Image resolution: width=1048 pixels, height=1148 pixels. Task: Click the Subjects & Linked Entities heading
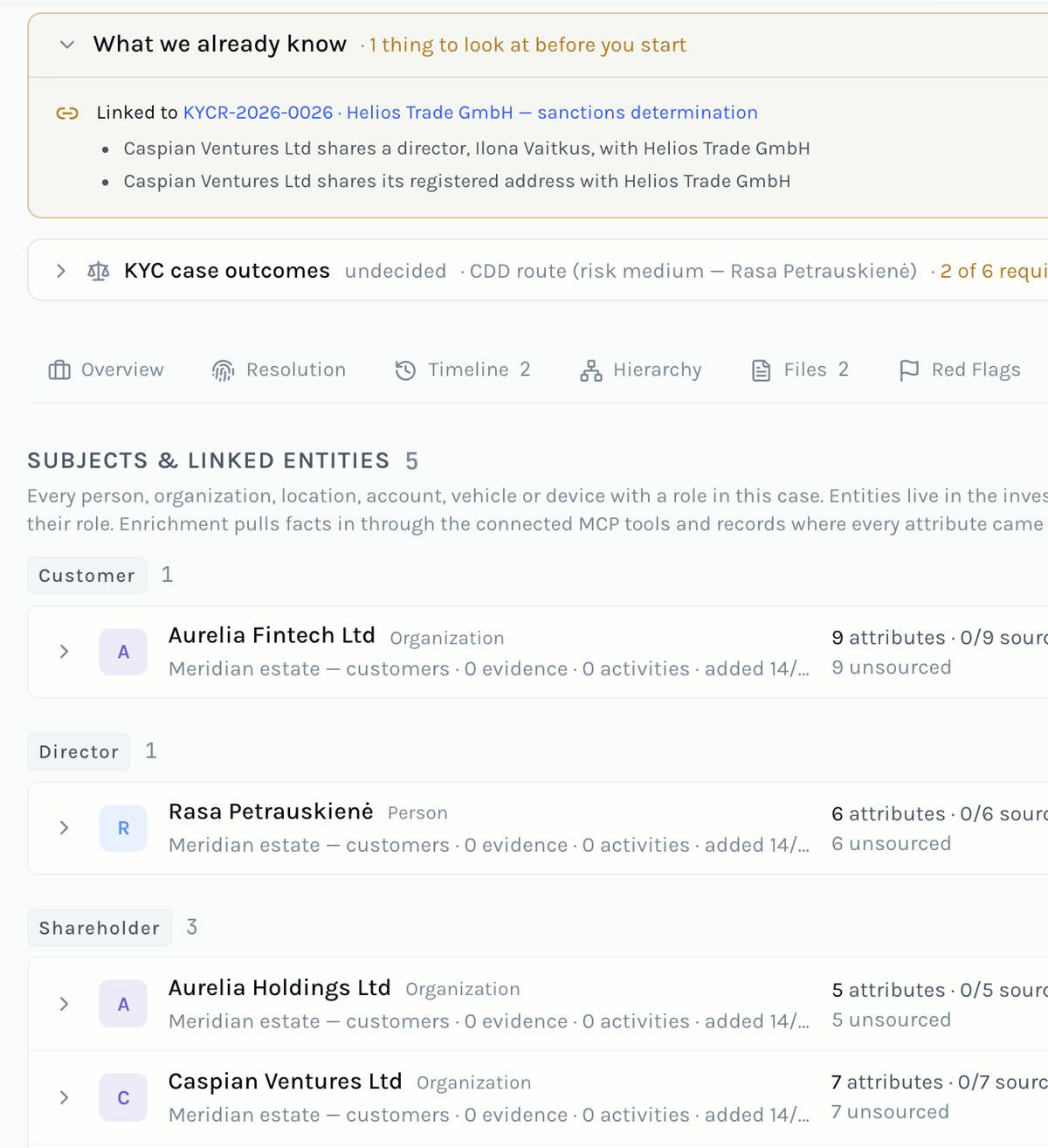(209, 461)
